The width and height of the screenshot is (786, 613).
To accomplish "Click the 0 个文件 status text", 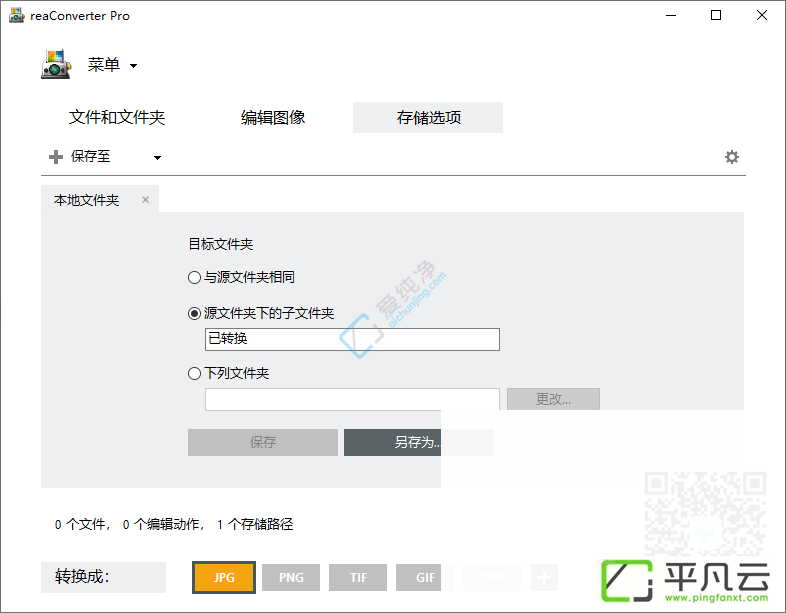I will [82, 525].
